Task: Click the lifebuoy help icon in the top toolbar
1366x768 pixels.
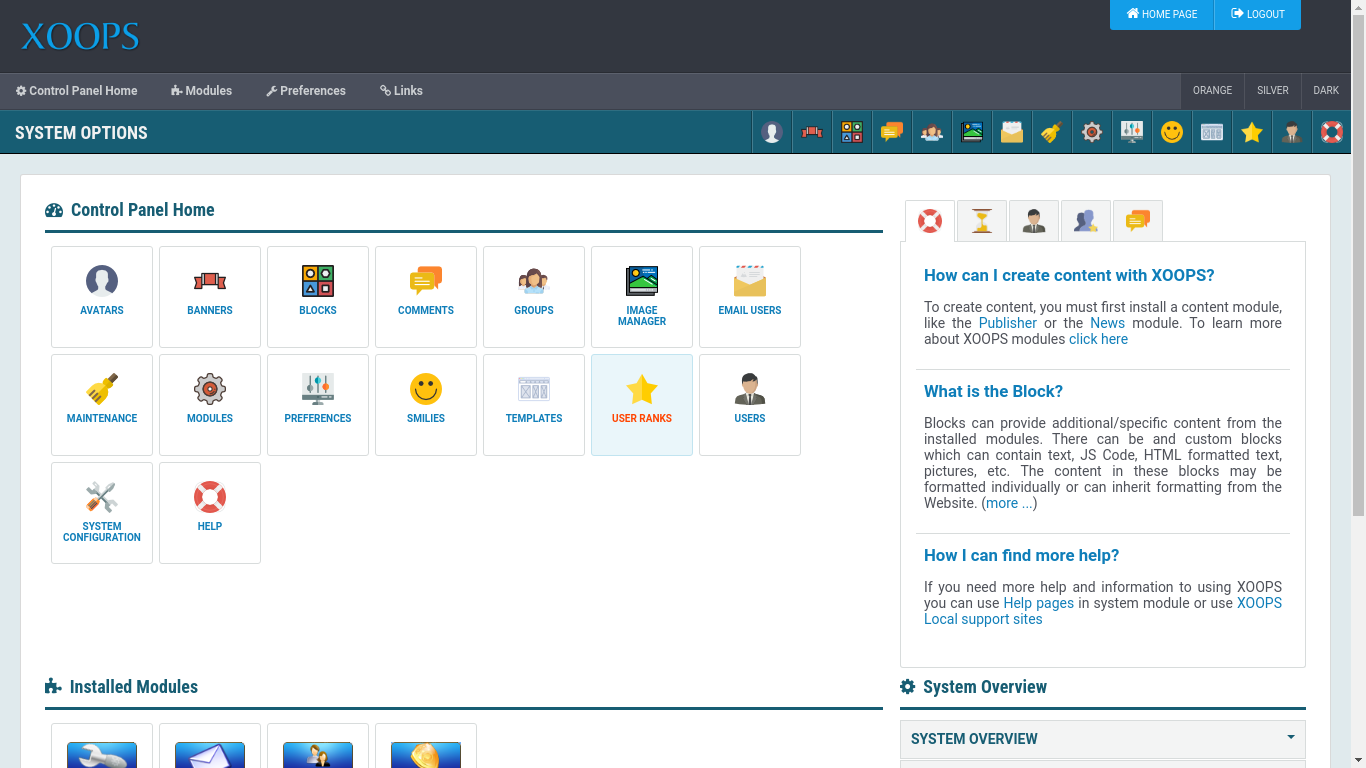Action: [x=1331, y=132]
